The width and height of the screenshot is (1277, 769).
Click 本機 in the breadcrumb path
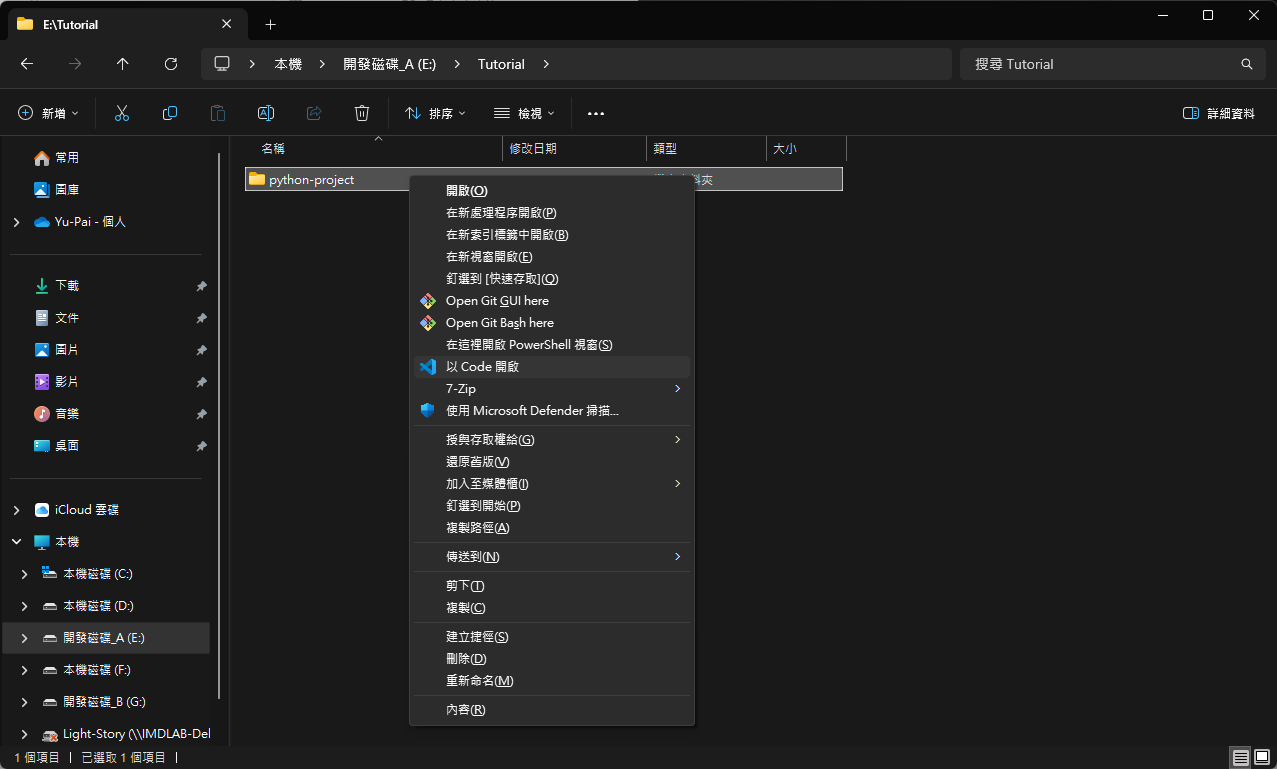287,63
